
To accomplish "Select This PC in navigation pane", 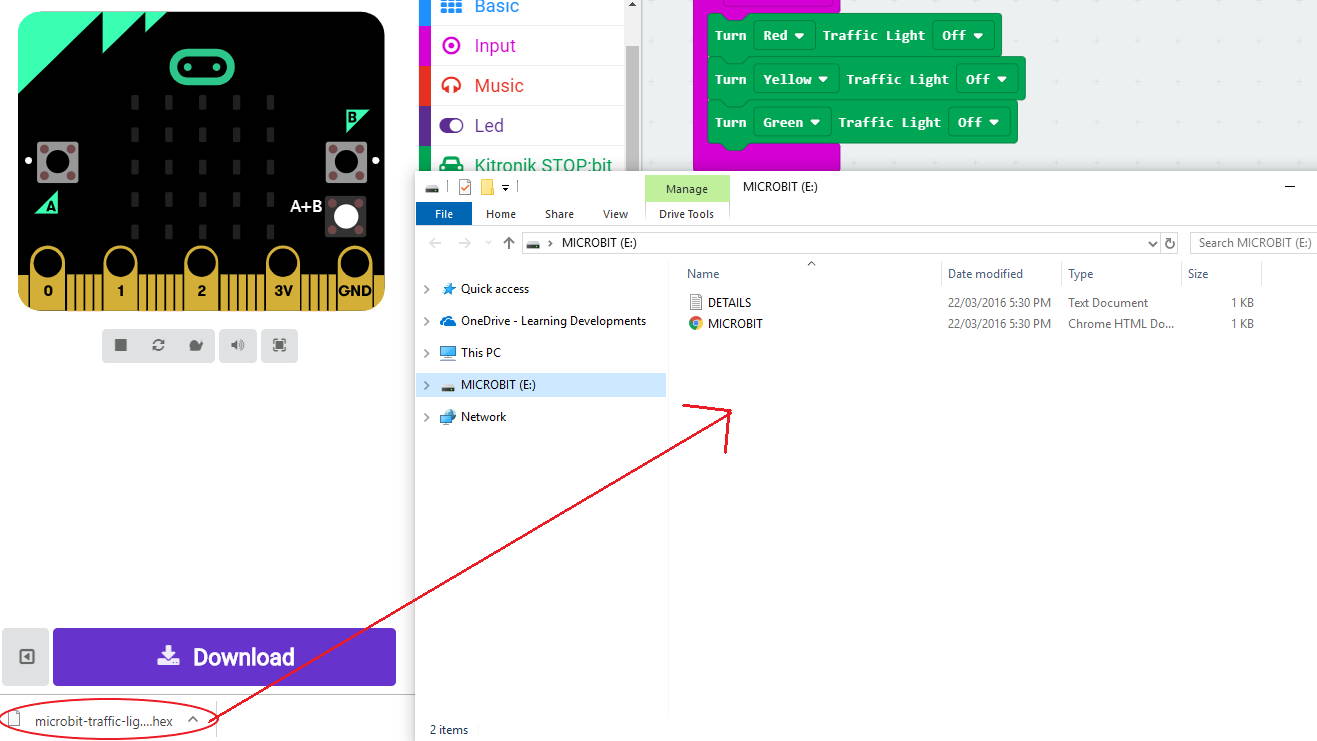I will (x=480, y=353).
